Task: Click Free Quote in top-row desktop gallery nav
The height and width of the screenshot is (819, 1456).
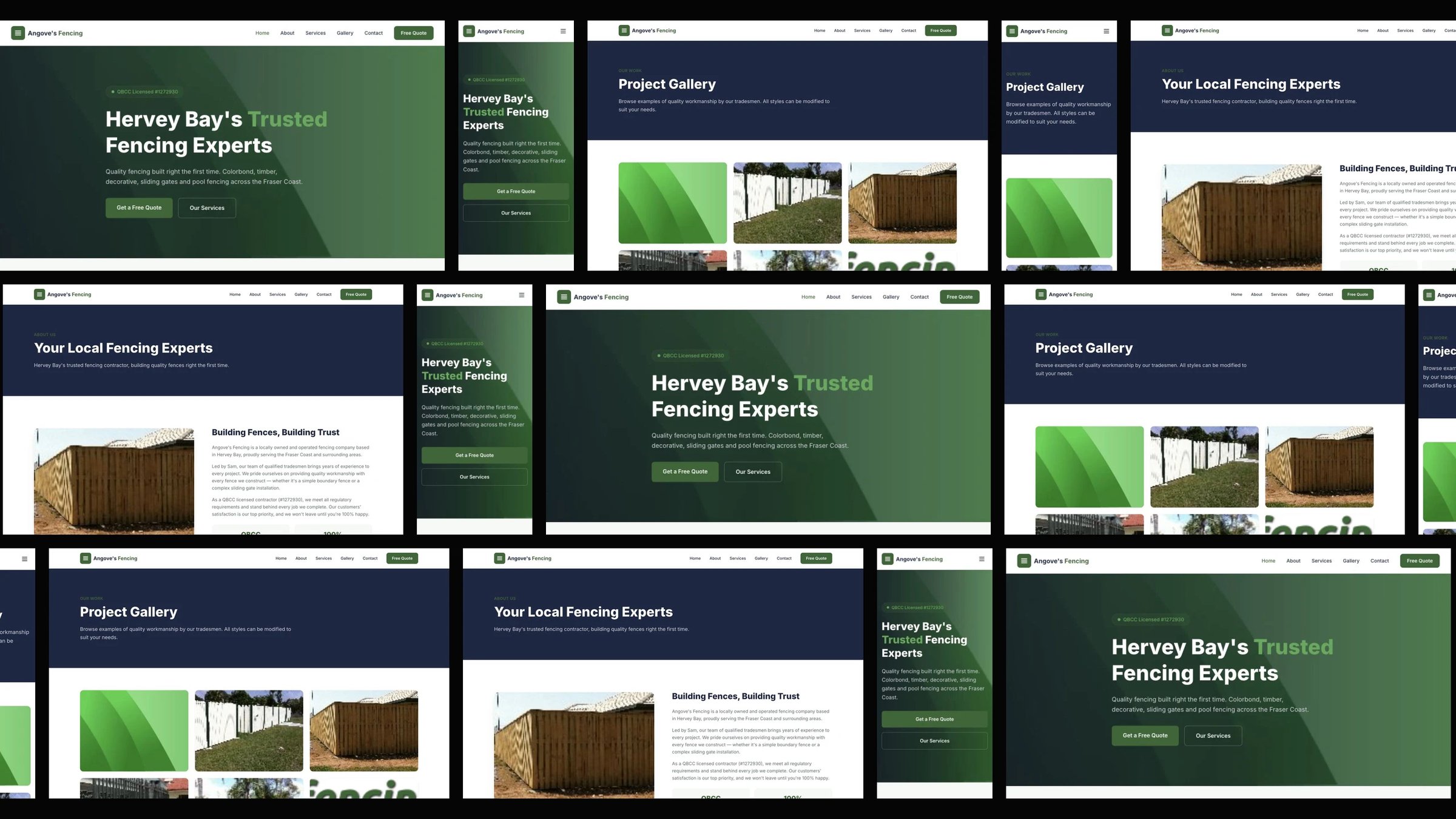Action: (x=941, y=30)
